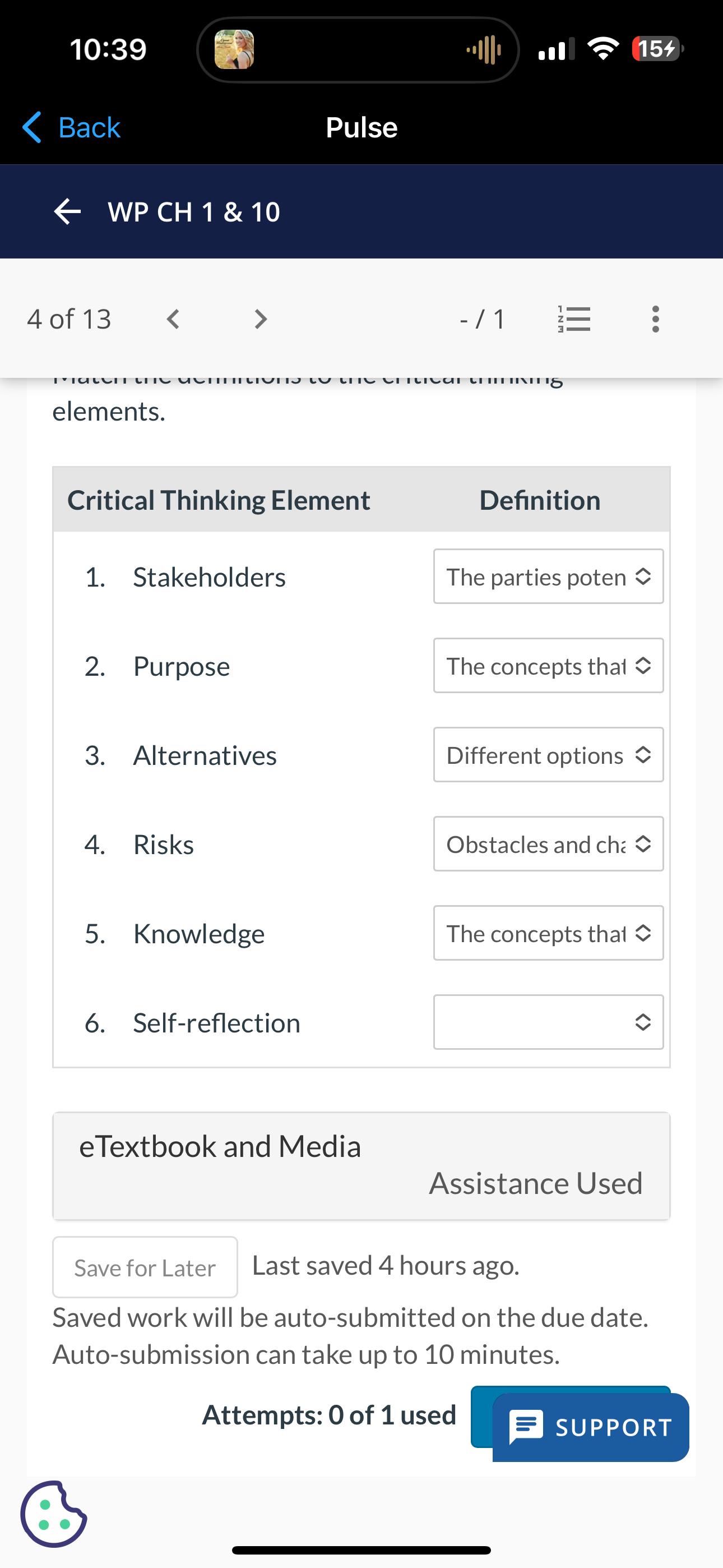Viewport: 723px width, 1568px height.
Task: Go to the previous question
Action: 173,319
